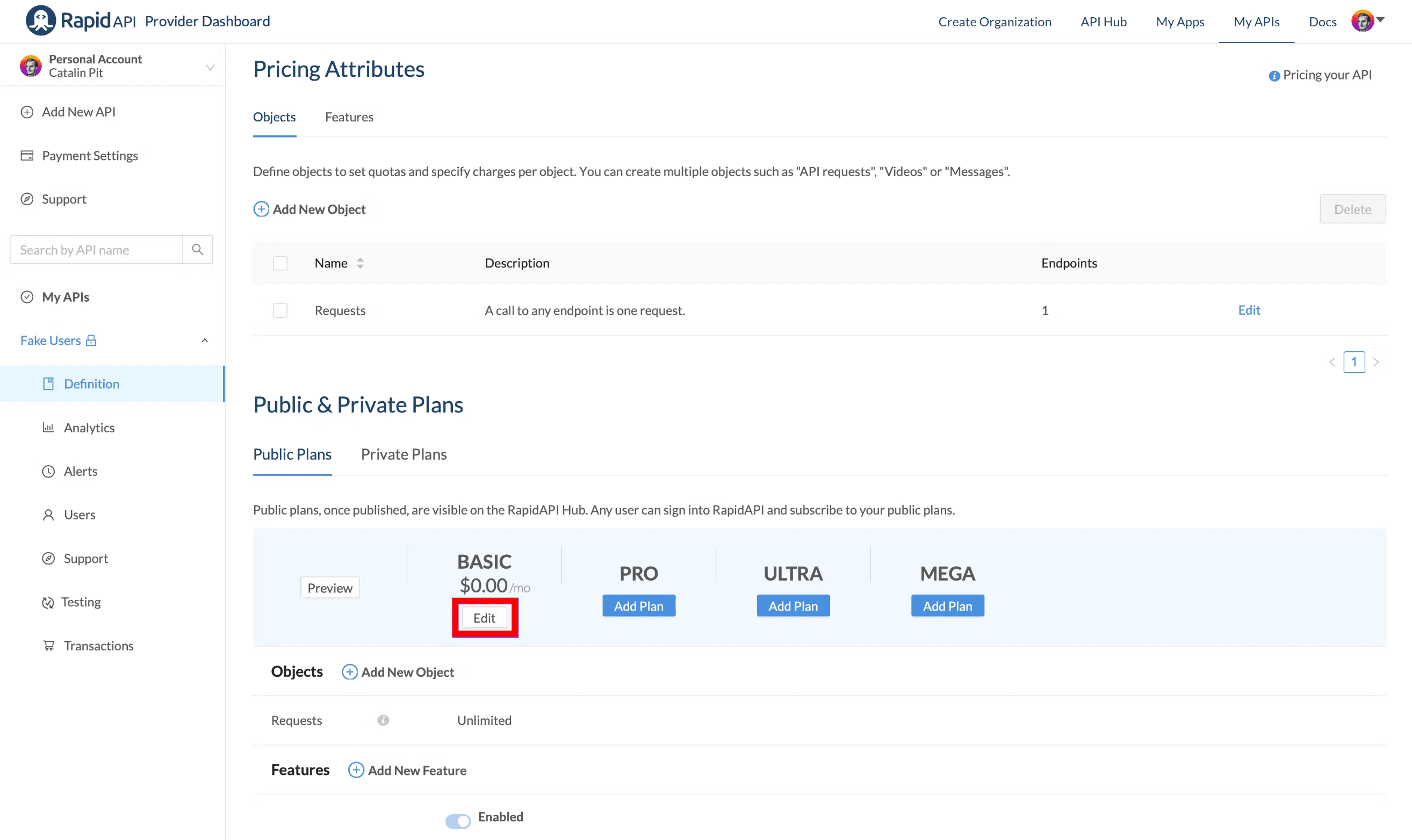Click the Unlimited value for Requests
This screenshot has width=1412, height=840.
pyautogui.click(x=484, y=720)
